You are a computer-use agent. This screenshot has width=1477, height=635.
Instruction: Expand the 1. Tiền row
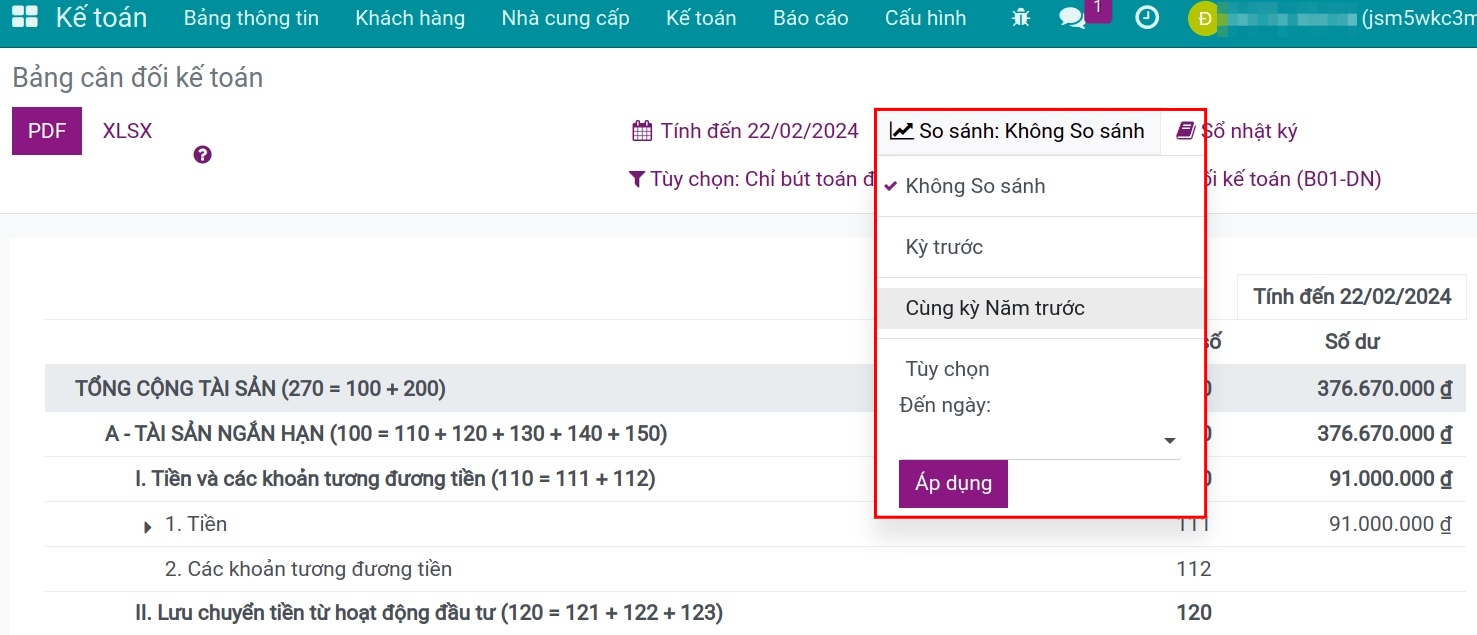click(147, 524)
